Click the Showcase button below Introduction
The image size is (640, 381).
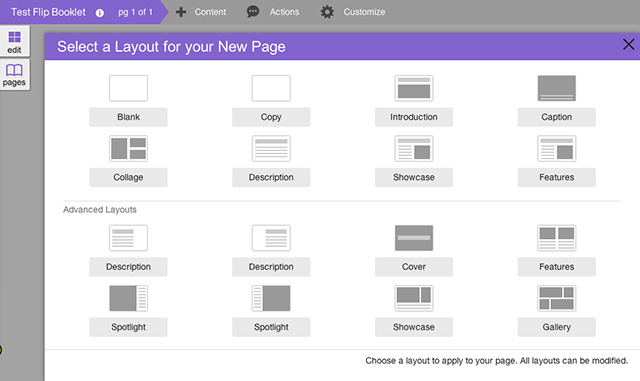pyautogui.click(x=414, y=178)
